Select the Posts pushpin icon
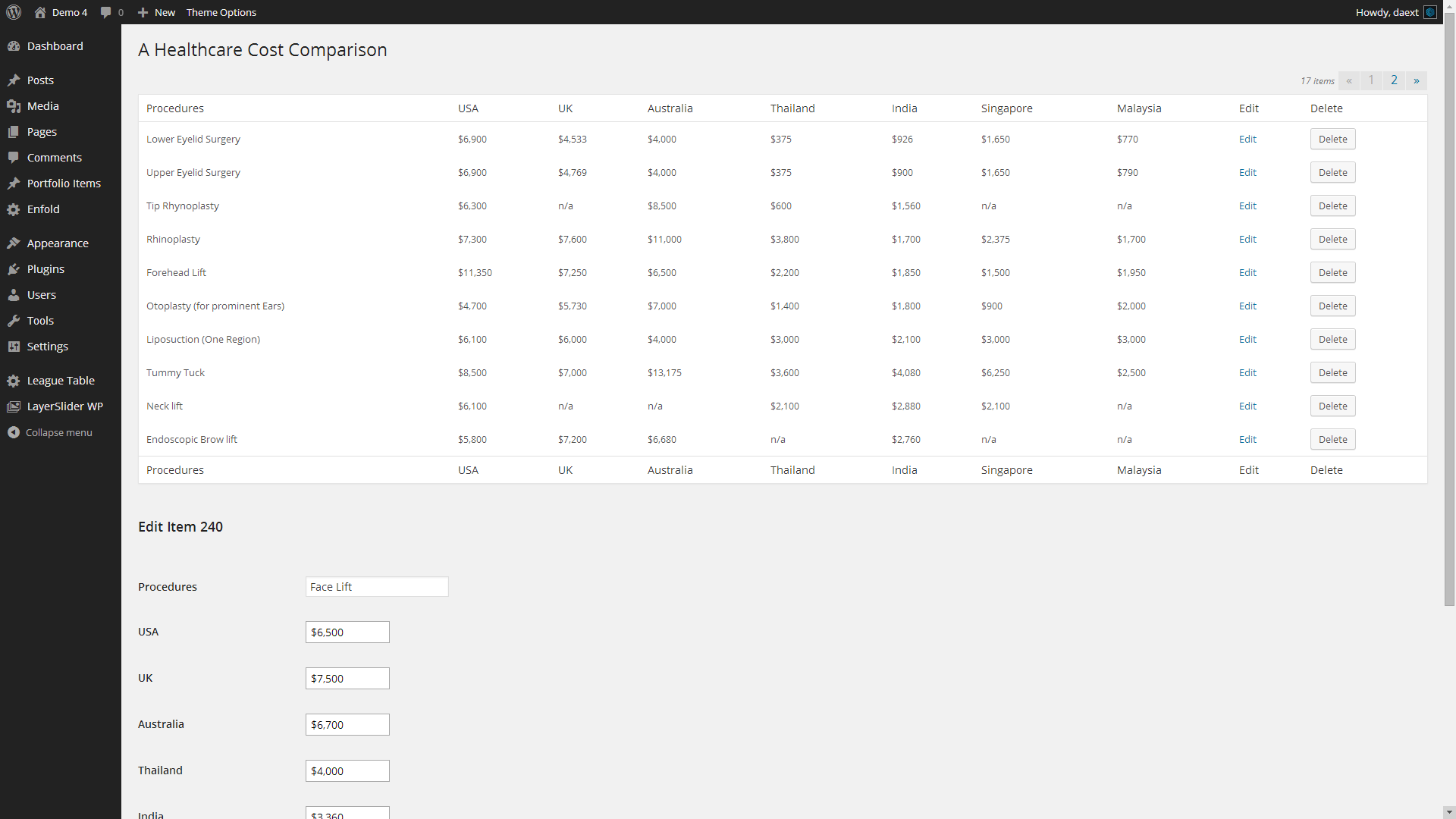1456x819 pixels. (13, 80)
